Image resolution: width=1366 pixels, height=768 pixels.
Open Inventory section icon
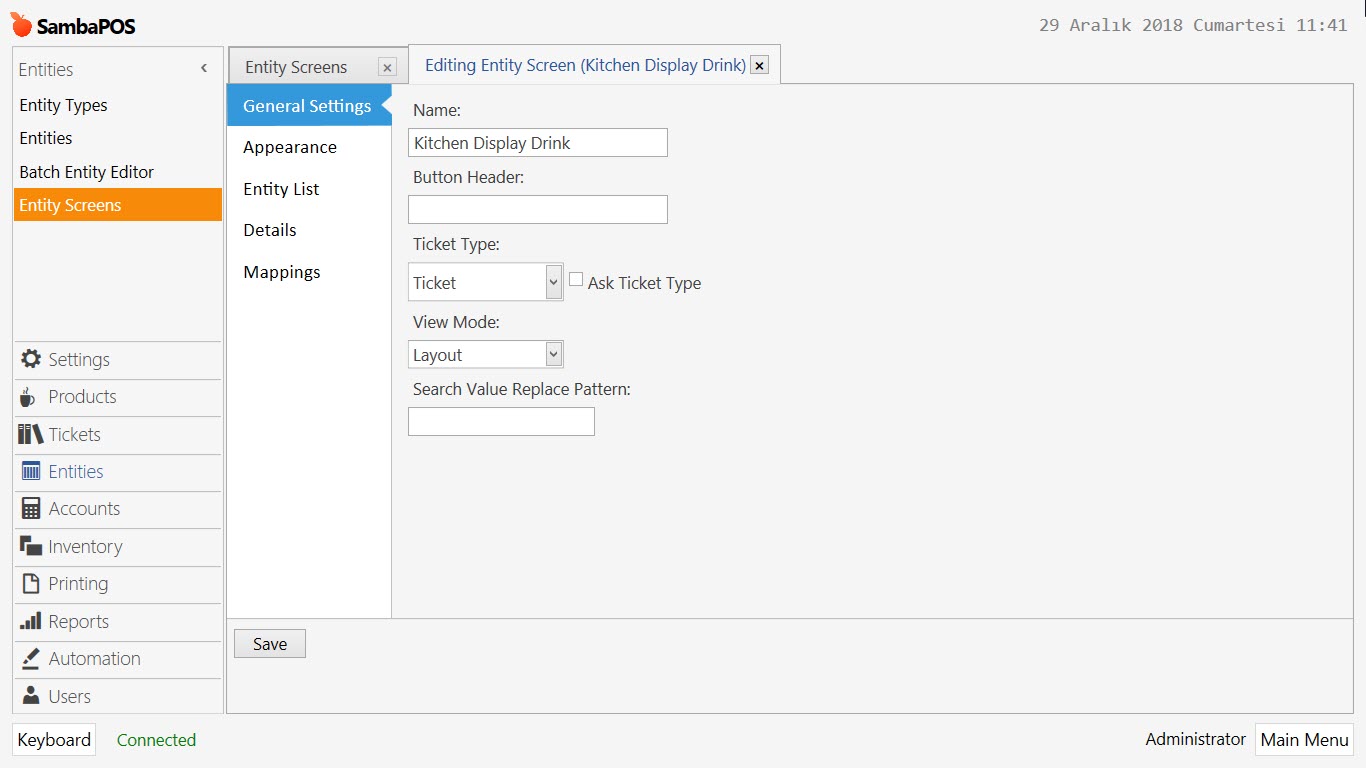tap(31, 546)
